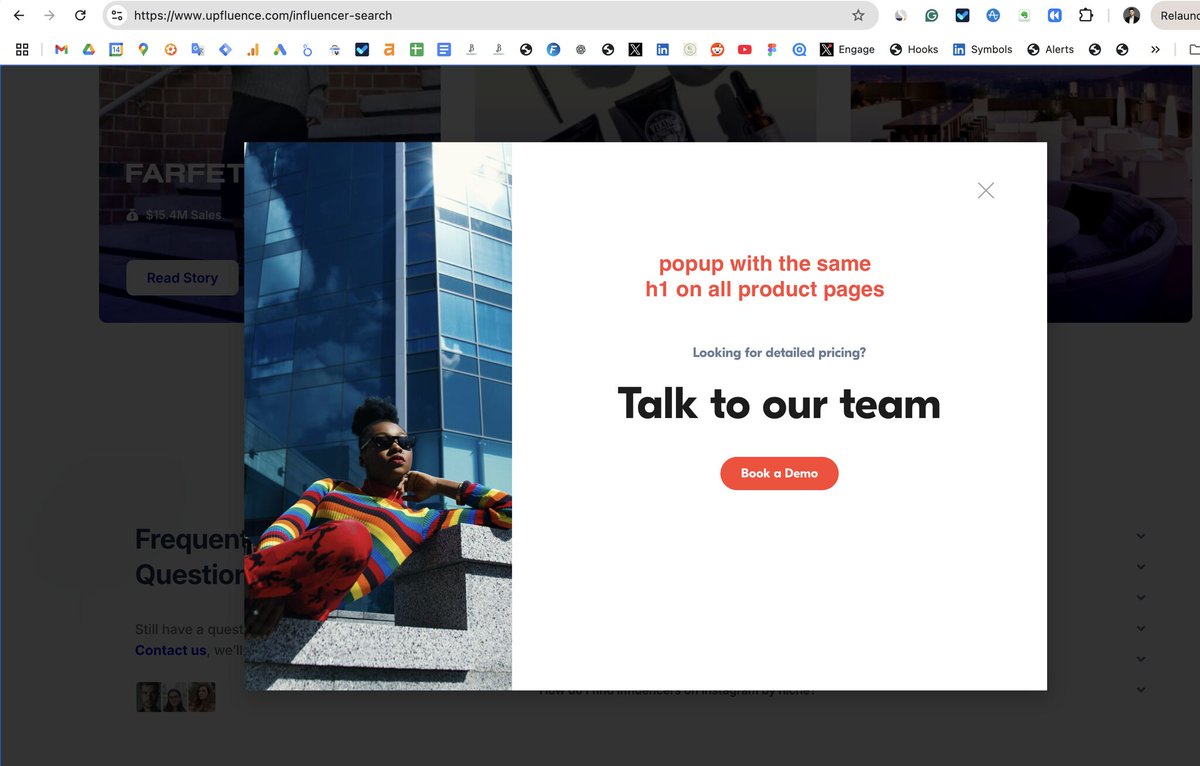
Task: Open the Hooks bookmark
Action: [914, 49]
